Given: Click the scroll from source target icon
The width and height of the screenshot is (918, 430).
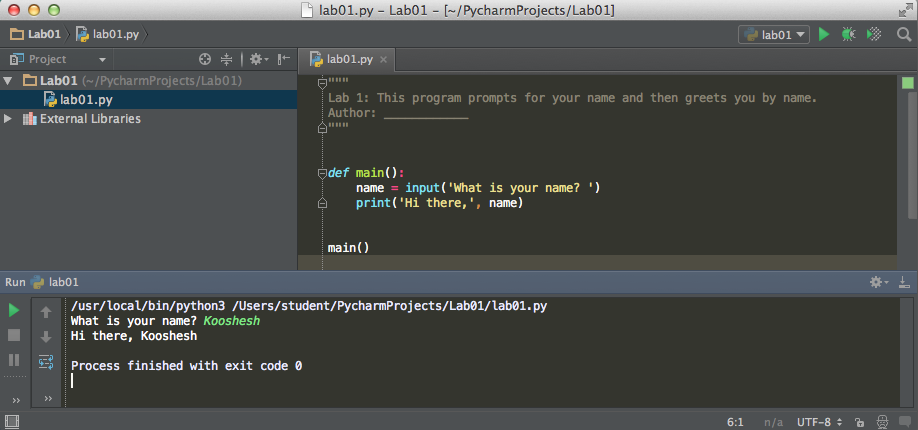Looking at the screenshot, I should 205,59.
